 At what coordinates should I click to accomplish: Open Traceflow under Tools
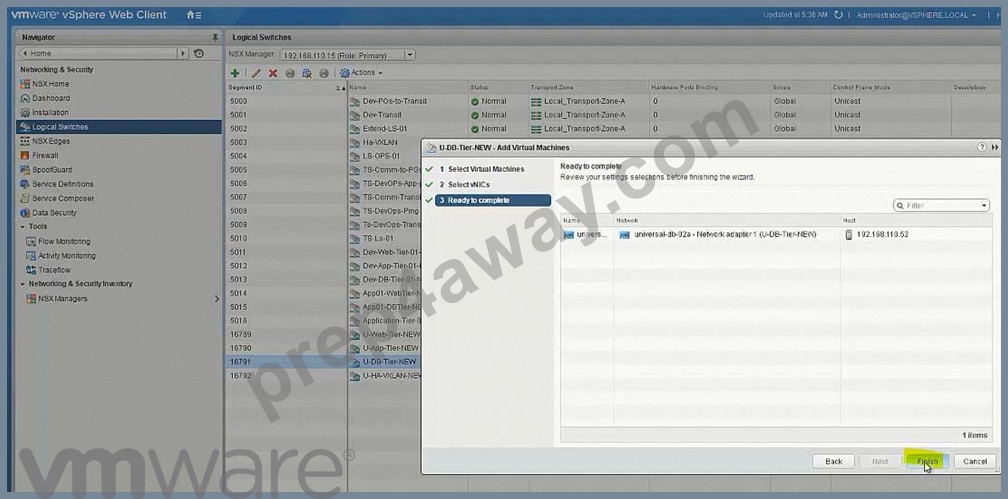pos(54,270)
